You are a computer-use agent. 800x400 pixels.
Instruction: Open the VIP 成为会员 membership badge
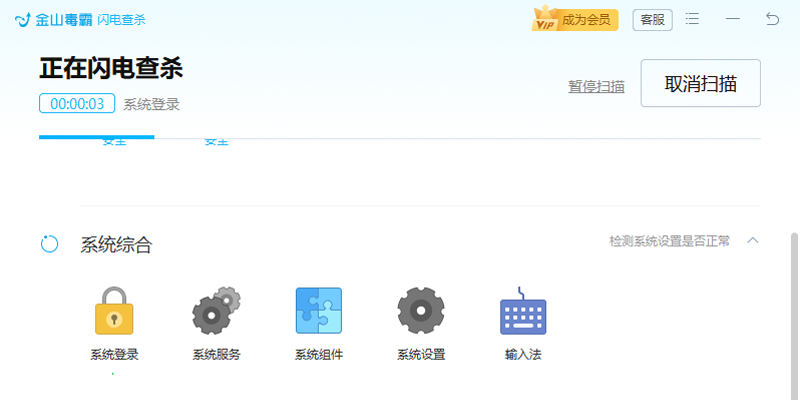coord(575,19)
